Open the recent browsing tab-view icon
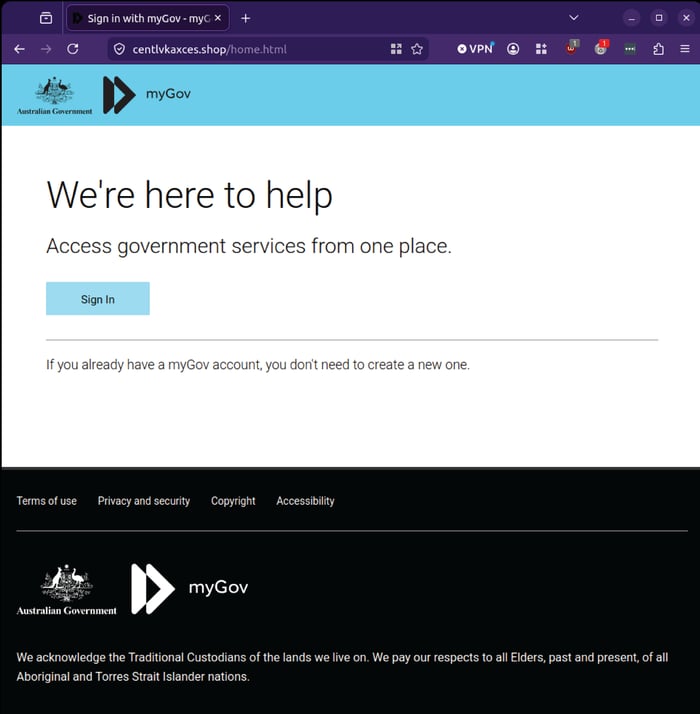This screenshot has height=714, width=700. click(46, 18)
